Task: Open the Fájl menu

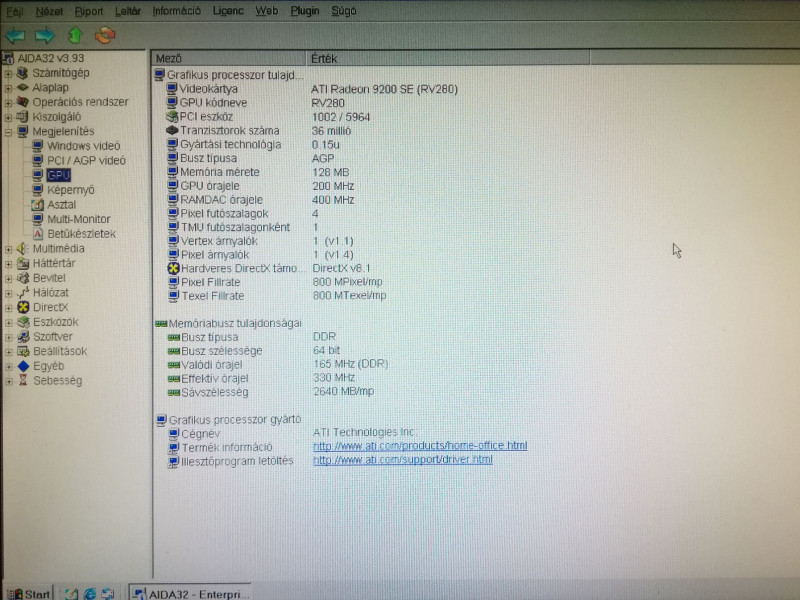Action: point(15,11)
